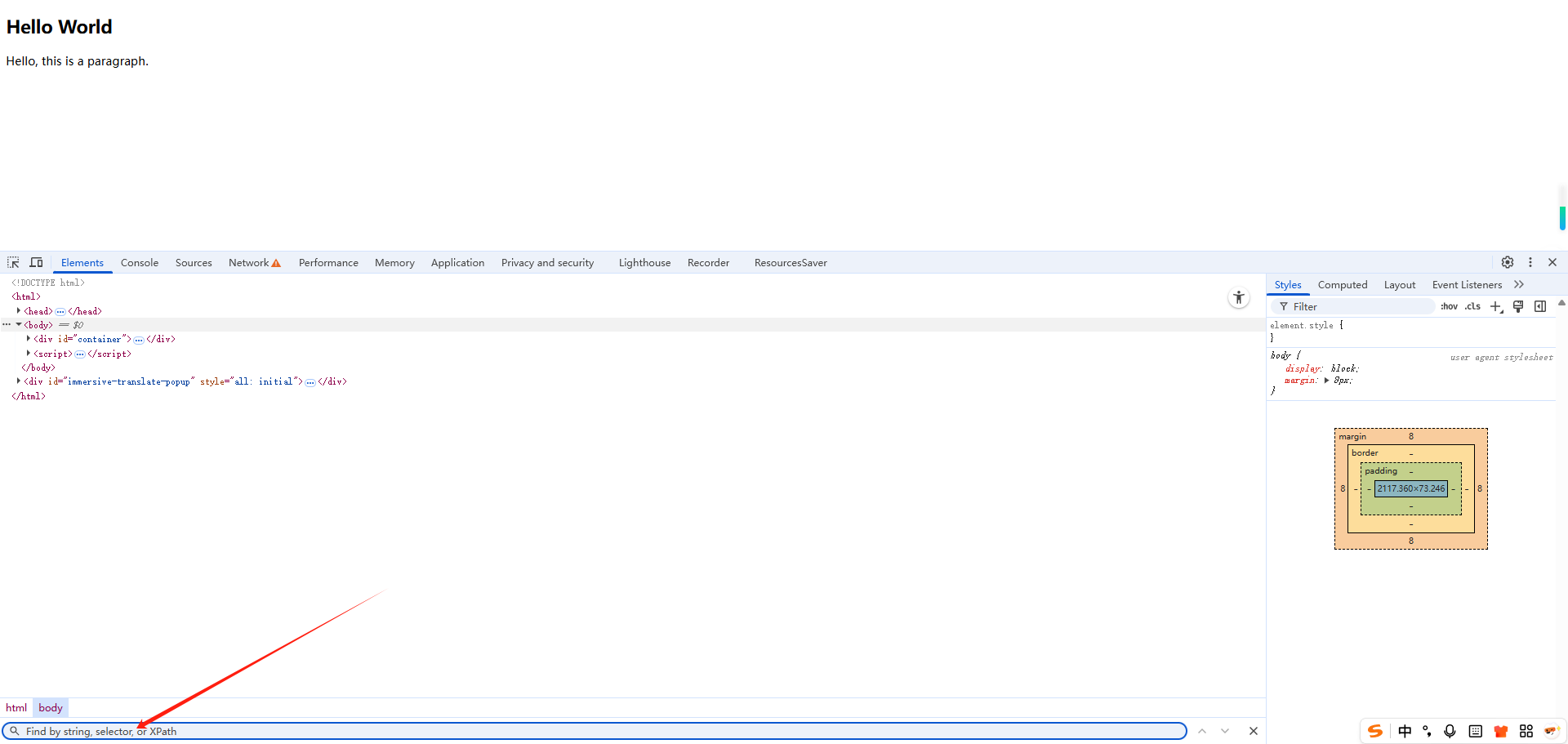Open DevTools settings gear
The height and width of the screenshot is (744, 1568).
(x=1508, y=262)
